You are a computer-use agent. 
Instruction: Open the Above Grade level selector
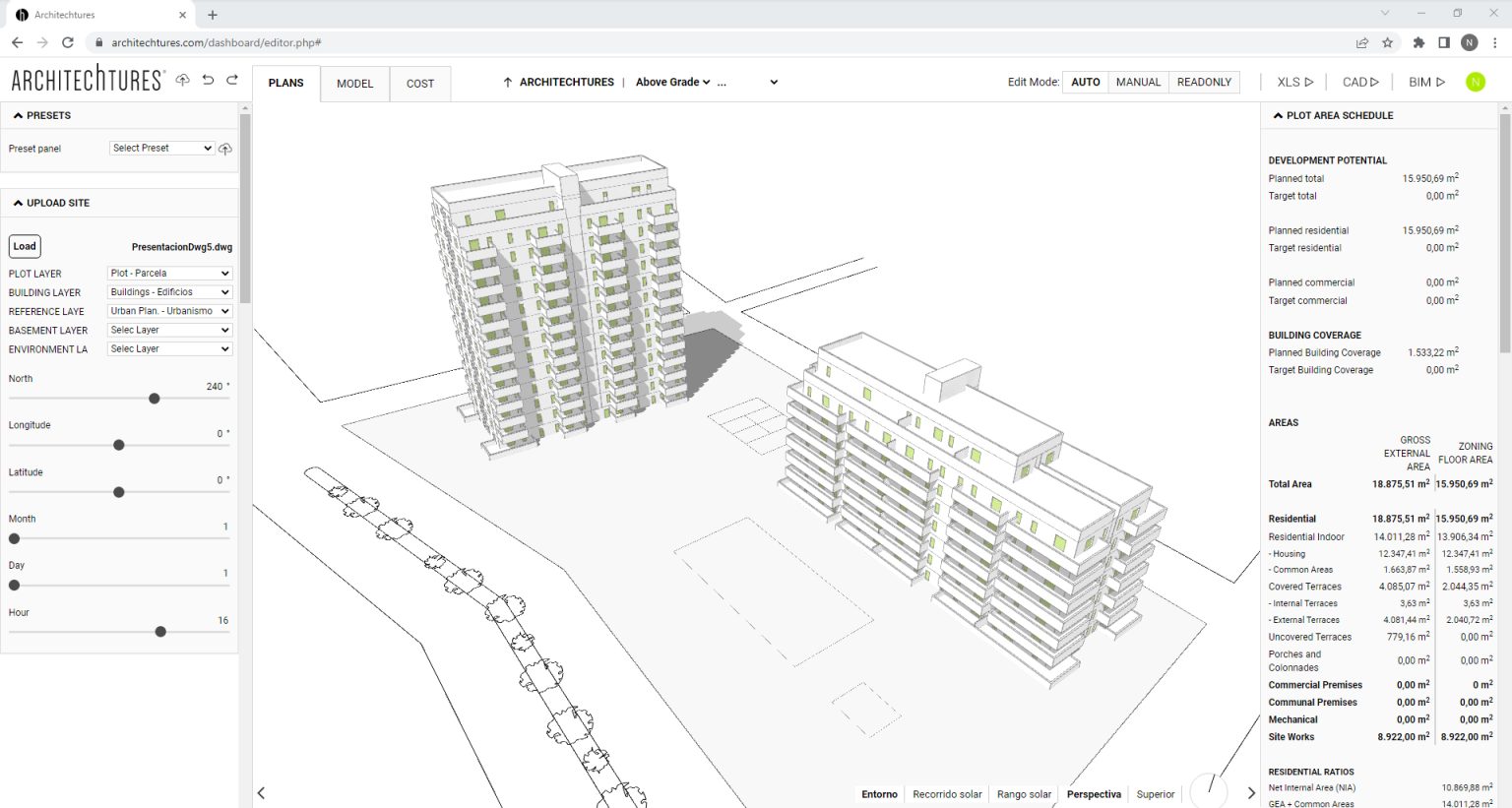tap(674, 82)
